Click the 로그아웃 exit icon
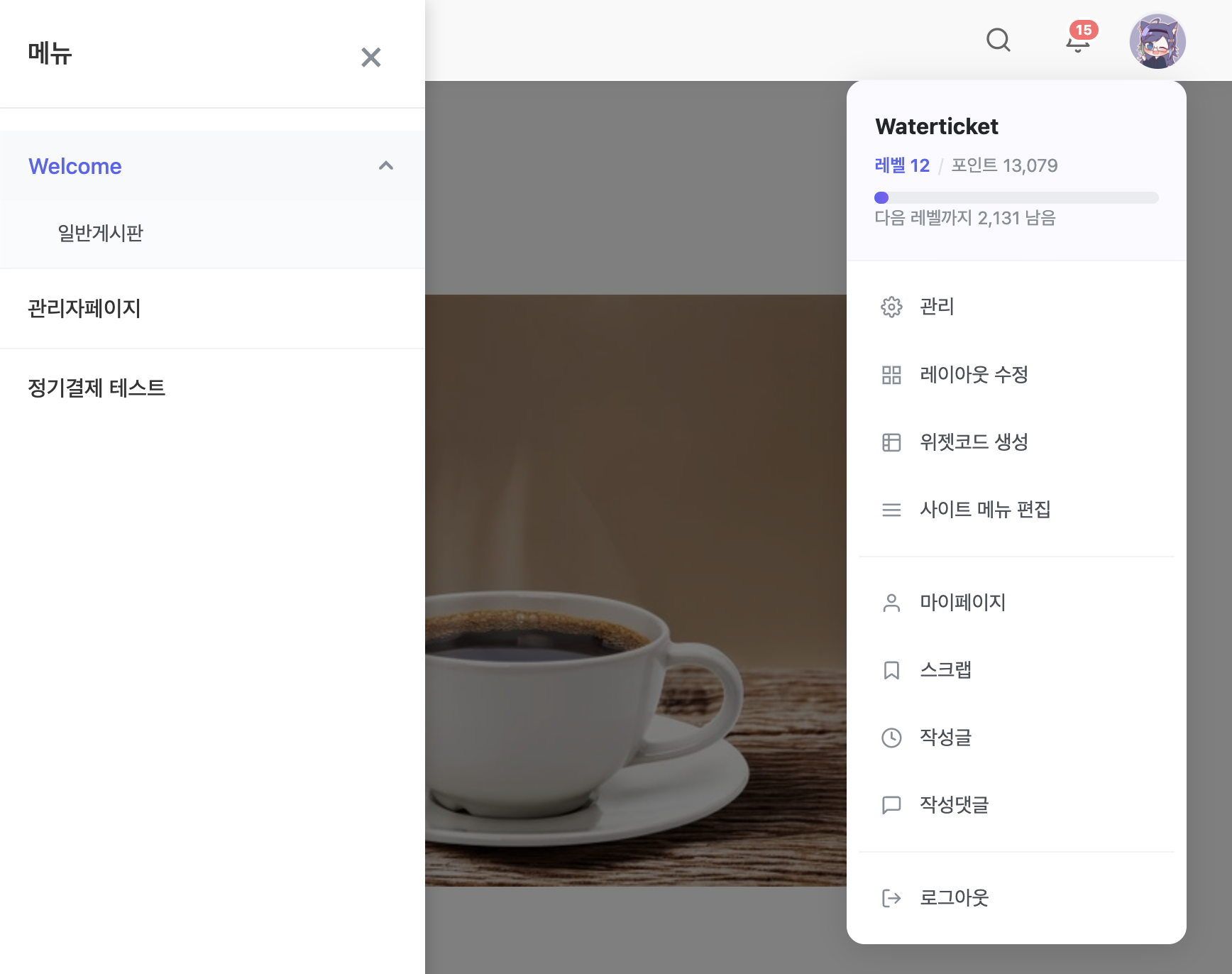 click(891, 898)
